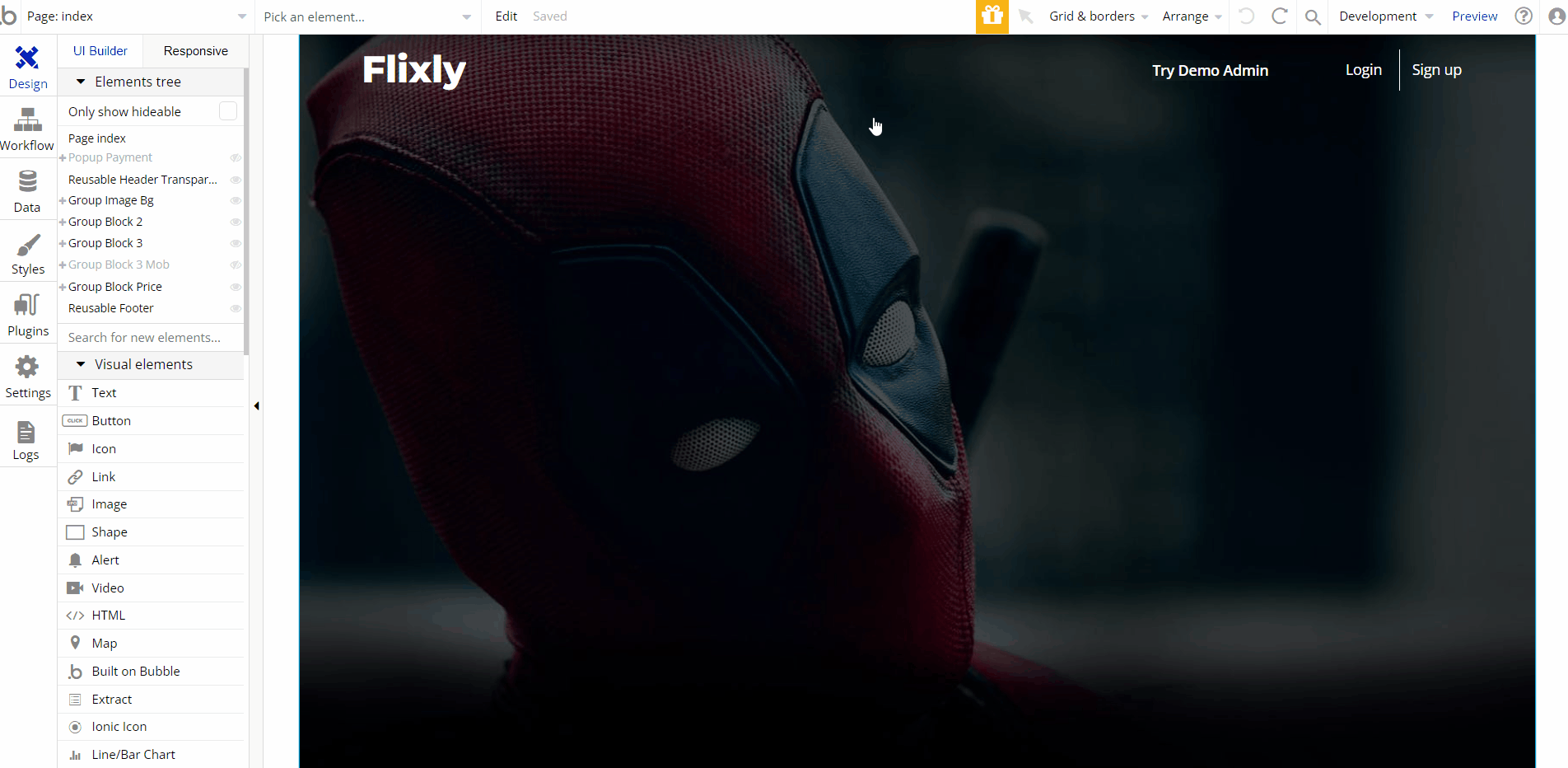Viewport: 1568px width, 768px height.
Task: Click the redo arrow icon
Action: point(1279,16)
